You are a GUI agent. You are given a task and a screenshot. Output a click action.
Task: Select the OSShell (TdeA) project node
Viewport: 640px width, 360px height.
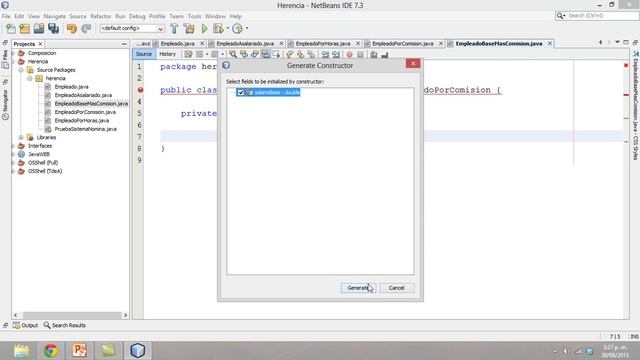[x=45, y=171]
